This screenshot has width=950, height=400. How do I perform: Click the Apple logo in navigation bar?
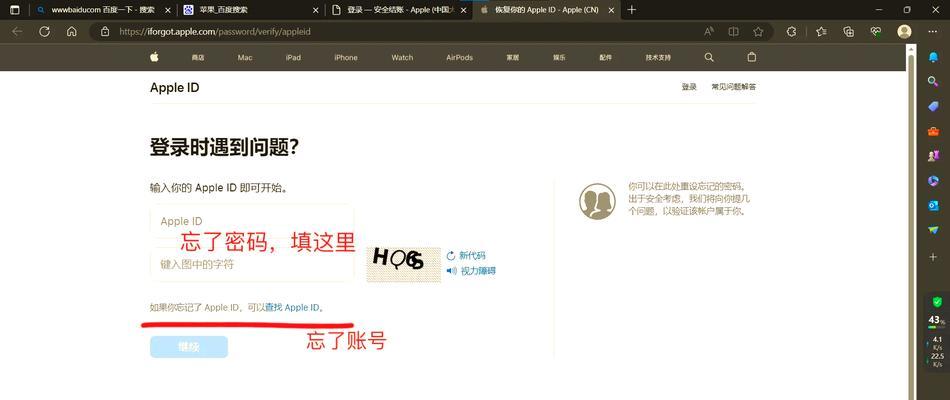(x=154, y=57)
